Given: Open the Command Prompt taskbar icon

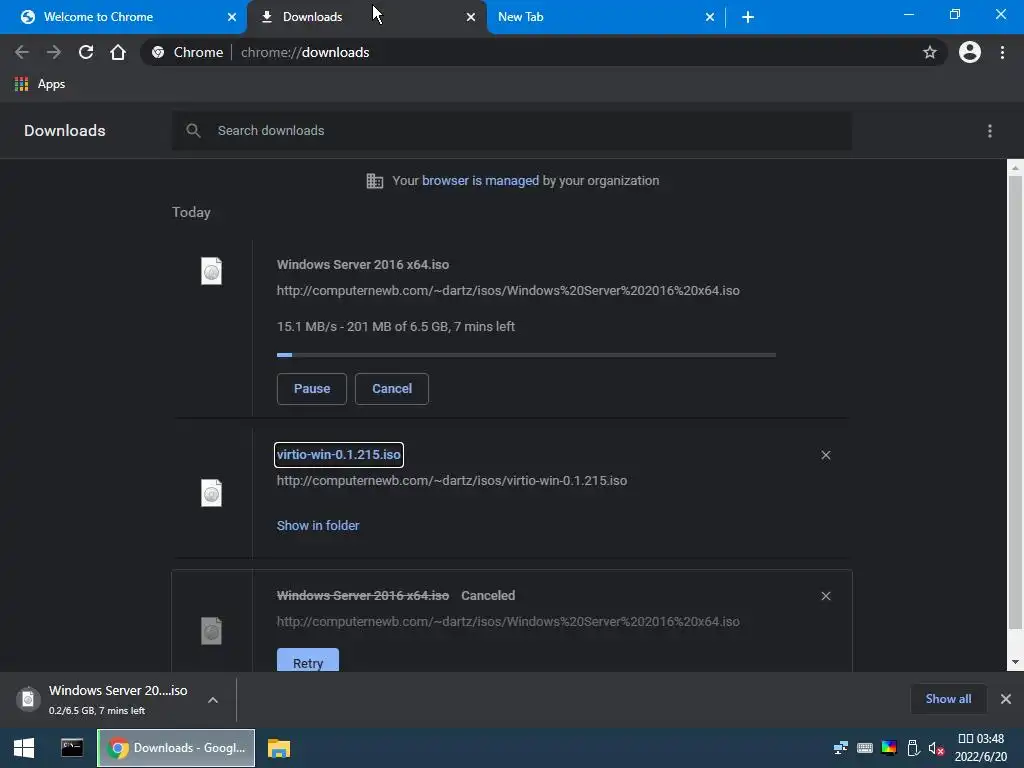Looking at the screenshot, I should [72, 748].
